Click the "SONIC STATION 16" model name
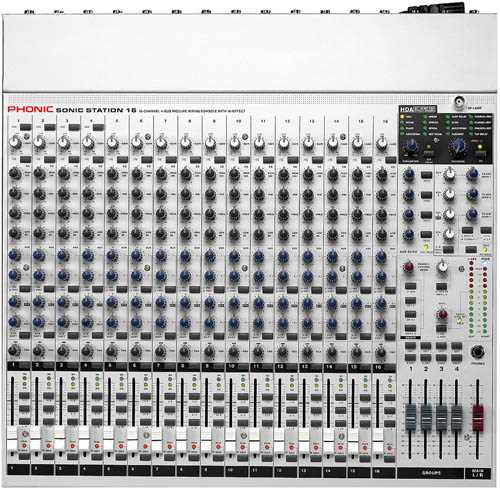This screenshot has width=500, height=490. pos(96,110)
